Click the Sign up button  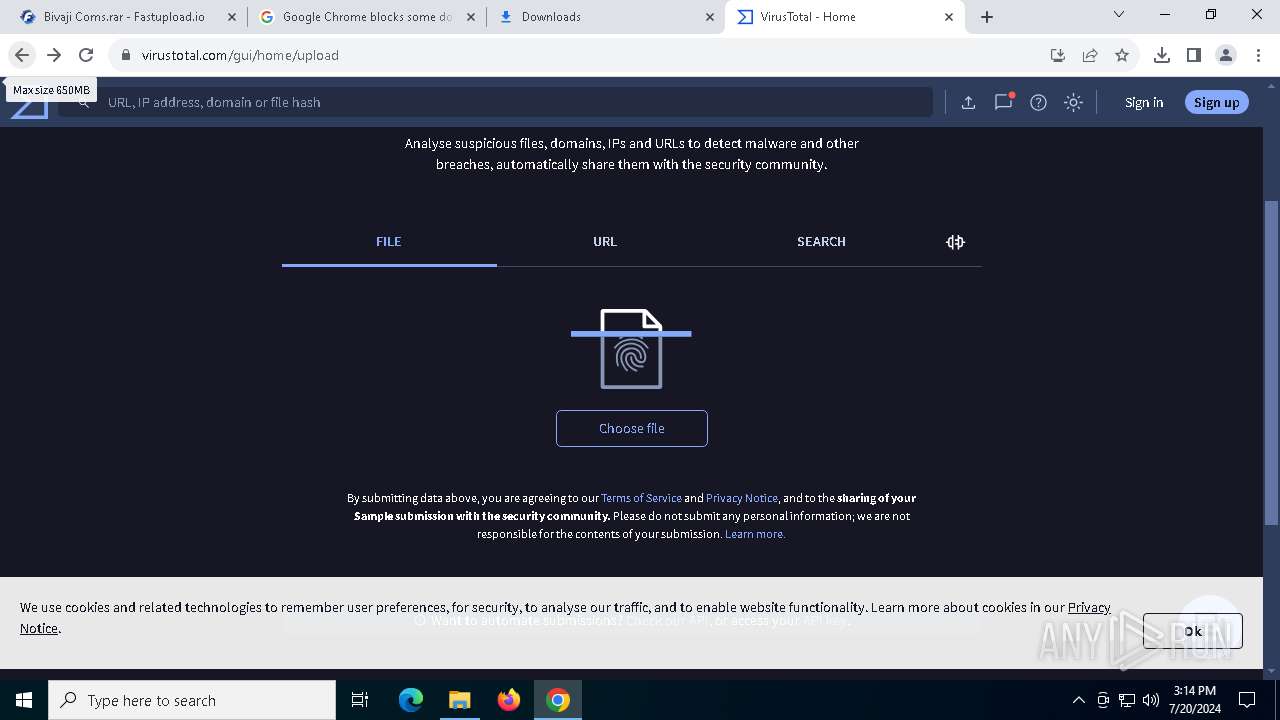[x=1216, y=102]
